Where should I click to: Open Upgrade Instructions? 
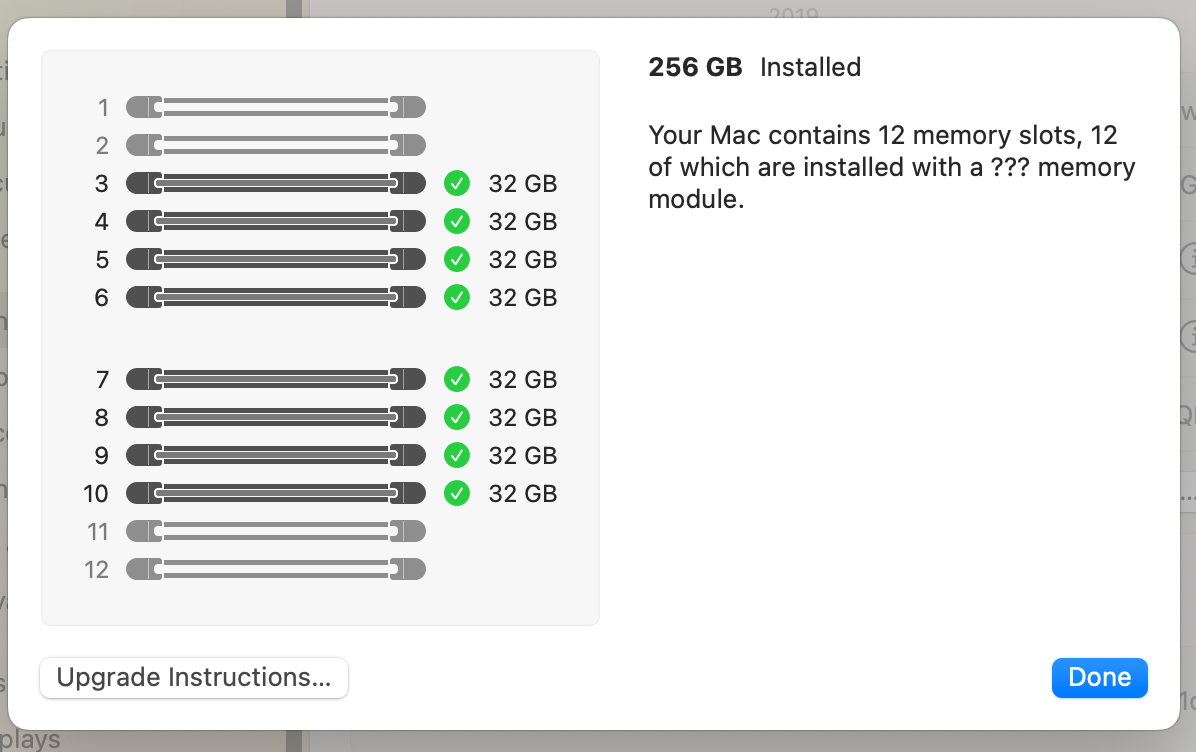point(194,677)
